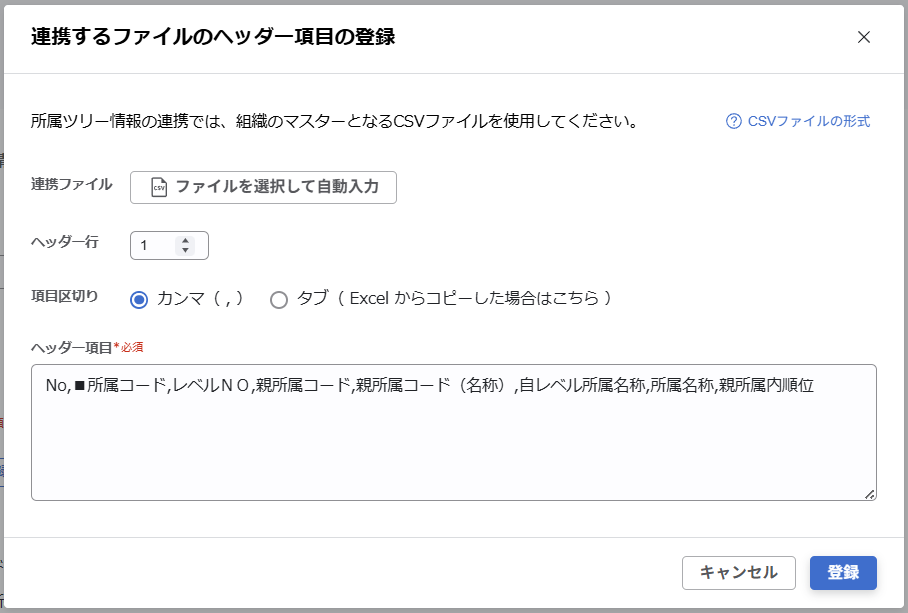Click ヘッダー行 label

(x=64, y=242)
